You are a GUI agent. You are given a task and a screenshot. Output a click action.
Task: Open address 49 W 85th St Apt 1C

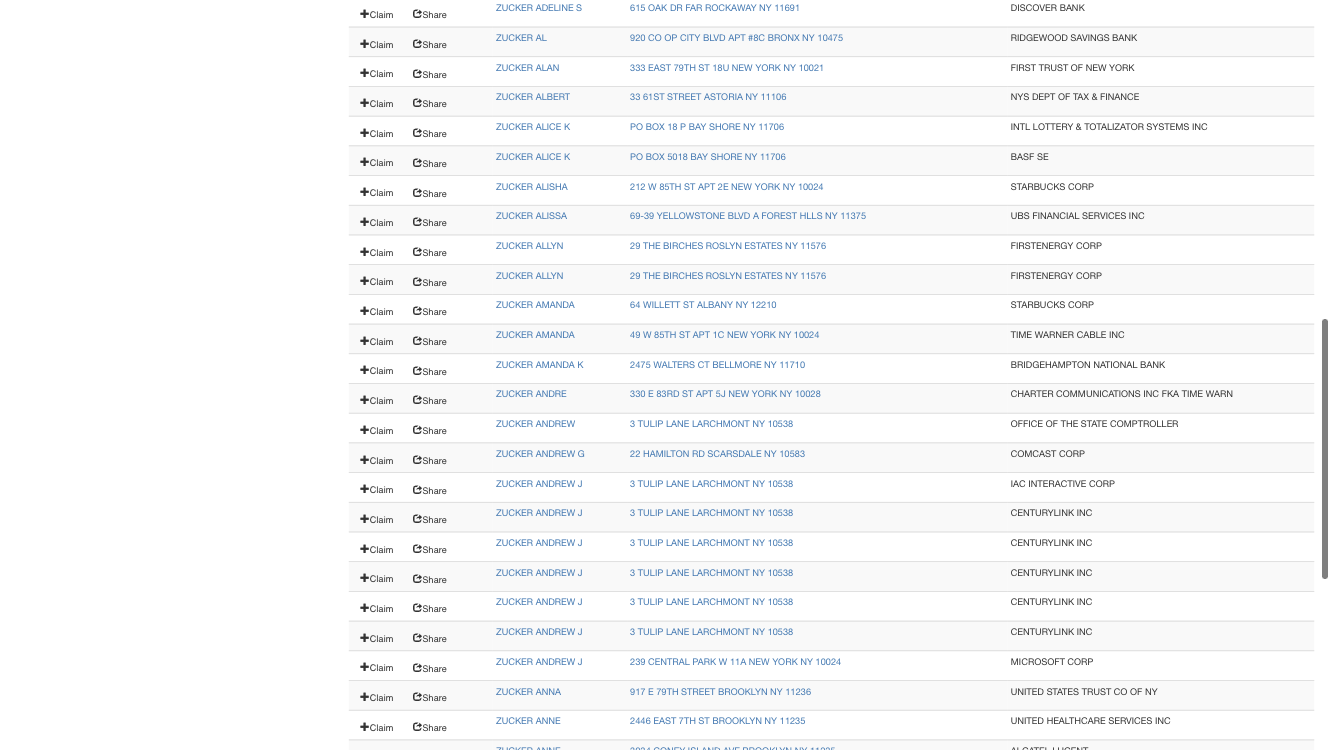click(x=725, y=335)
